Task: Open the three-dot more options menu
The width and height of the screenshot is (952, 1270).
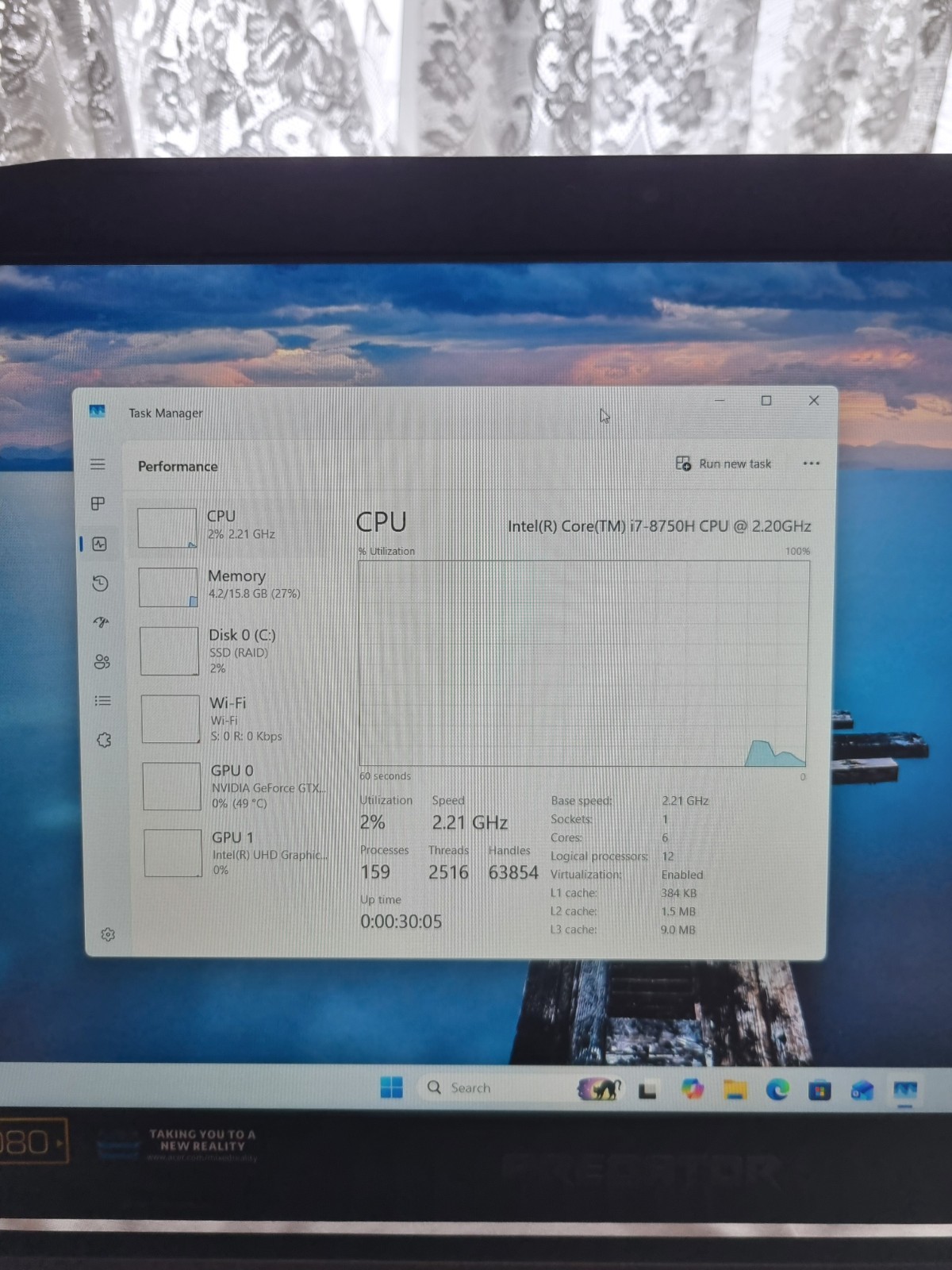Action: tap(811, 464)
